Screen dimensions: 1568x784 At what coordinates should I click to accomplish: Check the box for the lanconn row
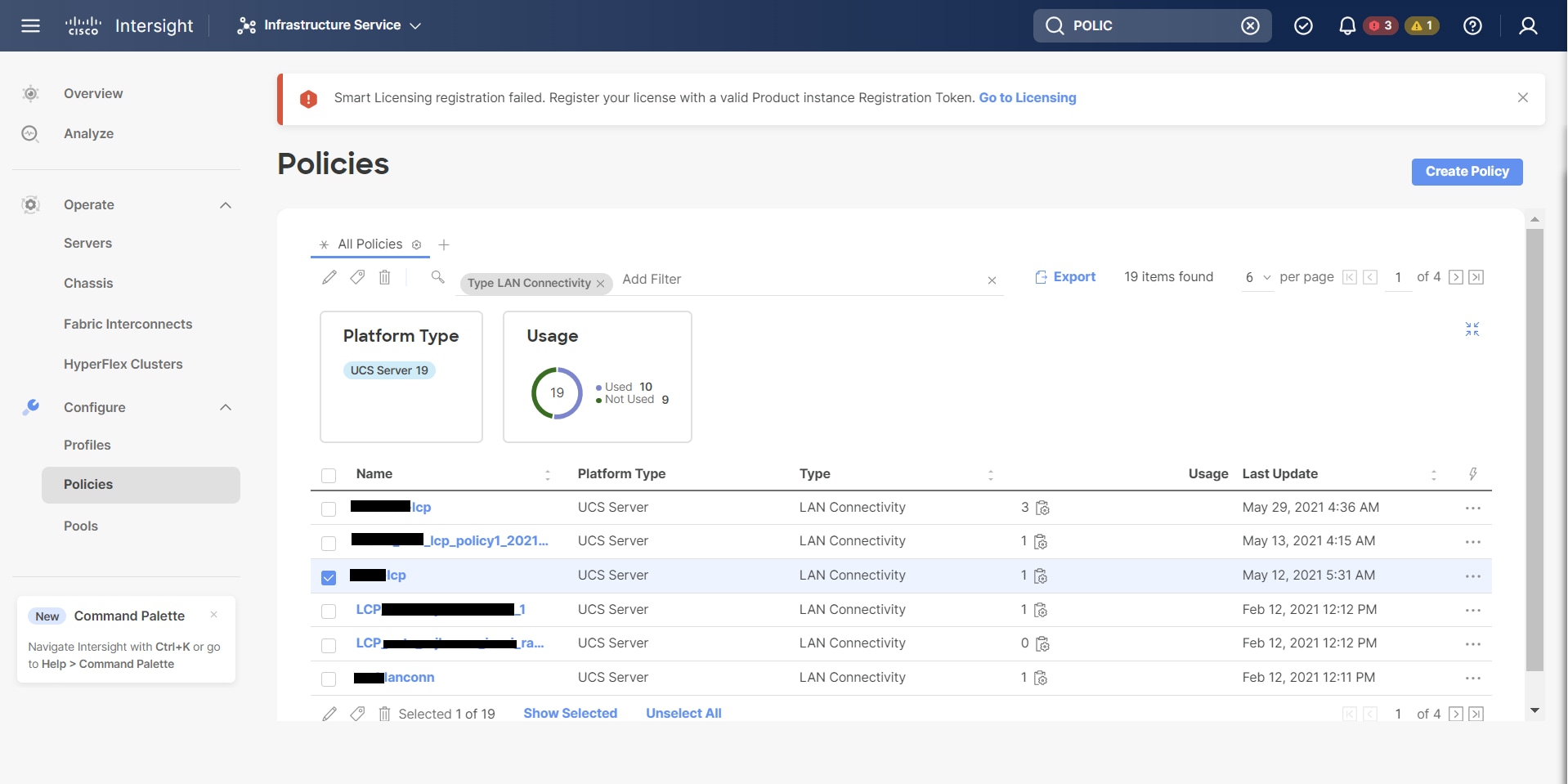pyautogui.click(x=329, y=679)
